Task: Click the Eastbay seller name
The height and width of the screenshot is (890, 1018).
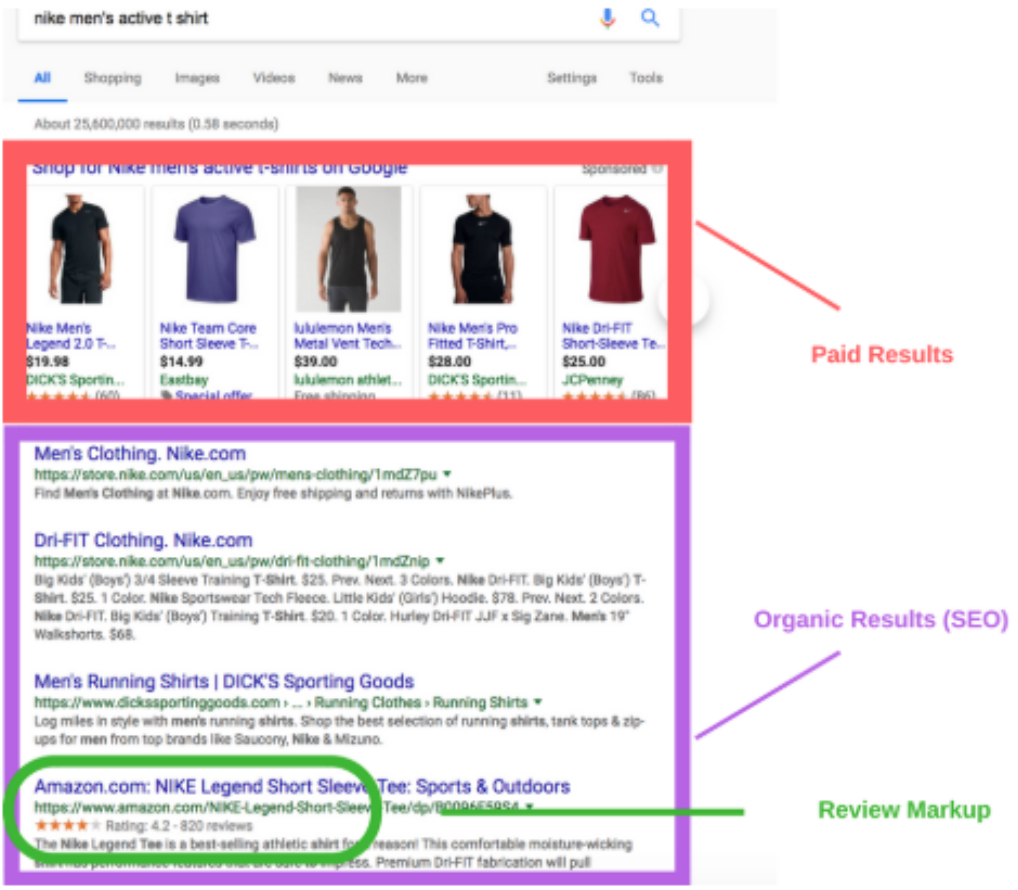Action: pos(184,380)
